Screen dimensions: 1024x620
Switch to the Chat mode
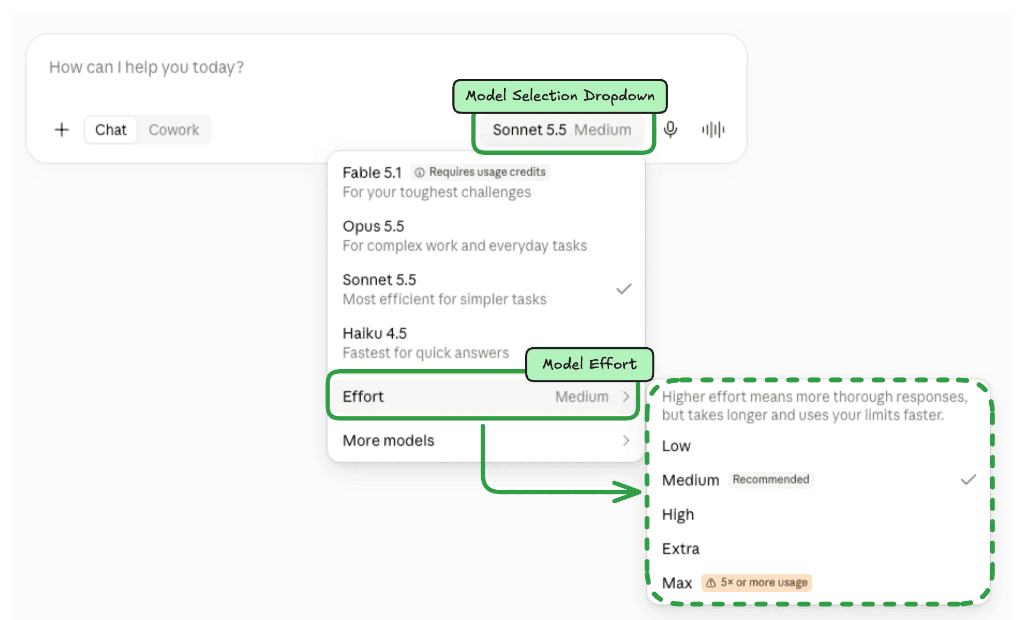pyautogui.click(x=110, y=129)
